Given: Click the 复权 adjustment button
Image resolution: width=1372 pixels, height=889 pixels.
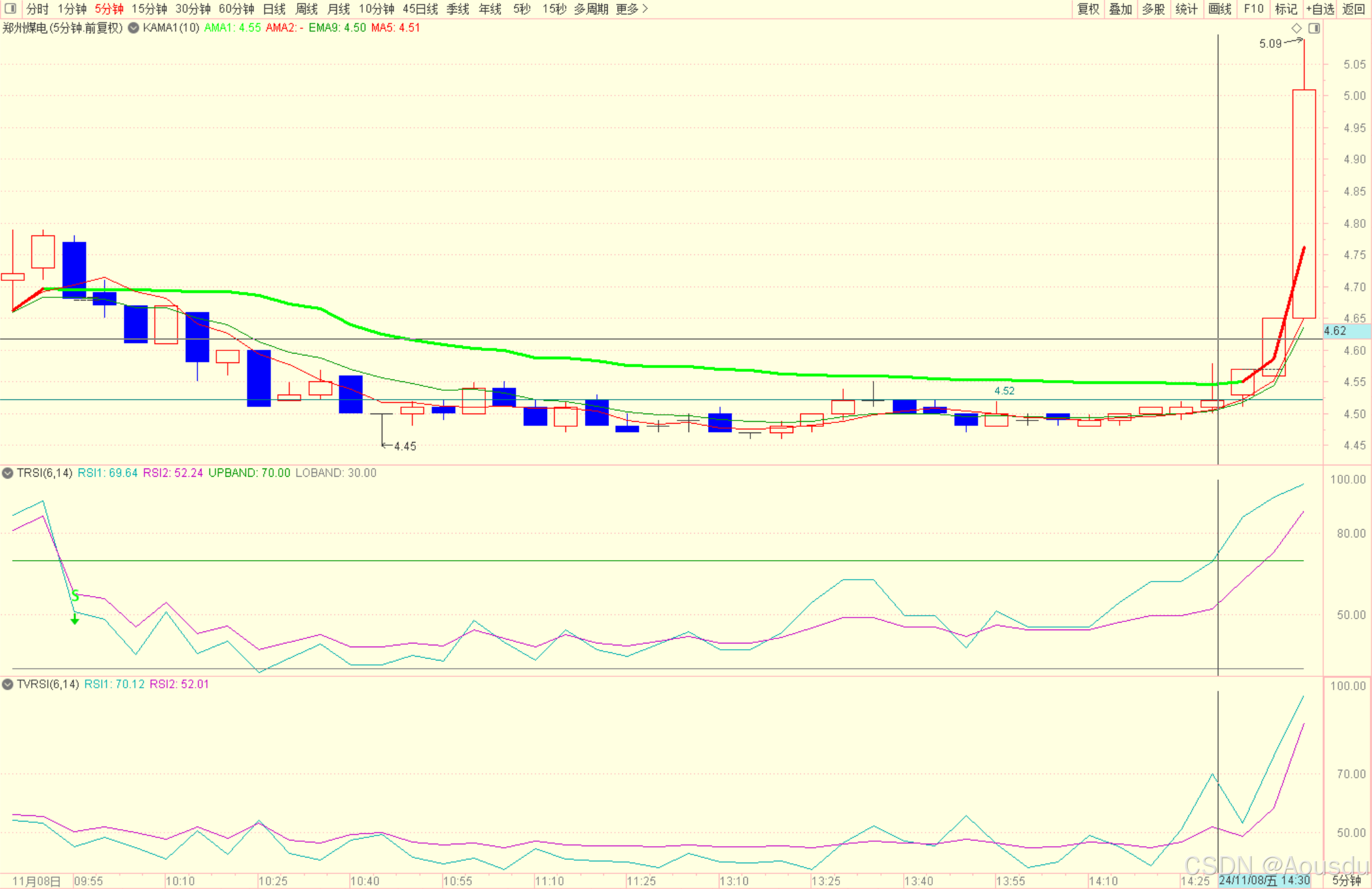Looking at the screenshot, I should pyautogui.click(x=1088, y=9).
